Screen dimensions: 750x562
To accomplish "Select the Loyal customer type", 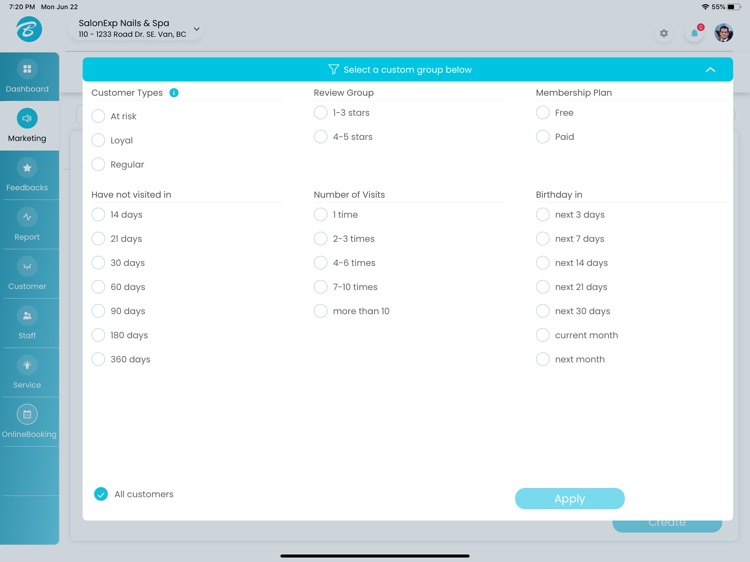I will 98,140.
